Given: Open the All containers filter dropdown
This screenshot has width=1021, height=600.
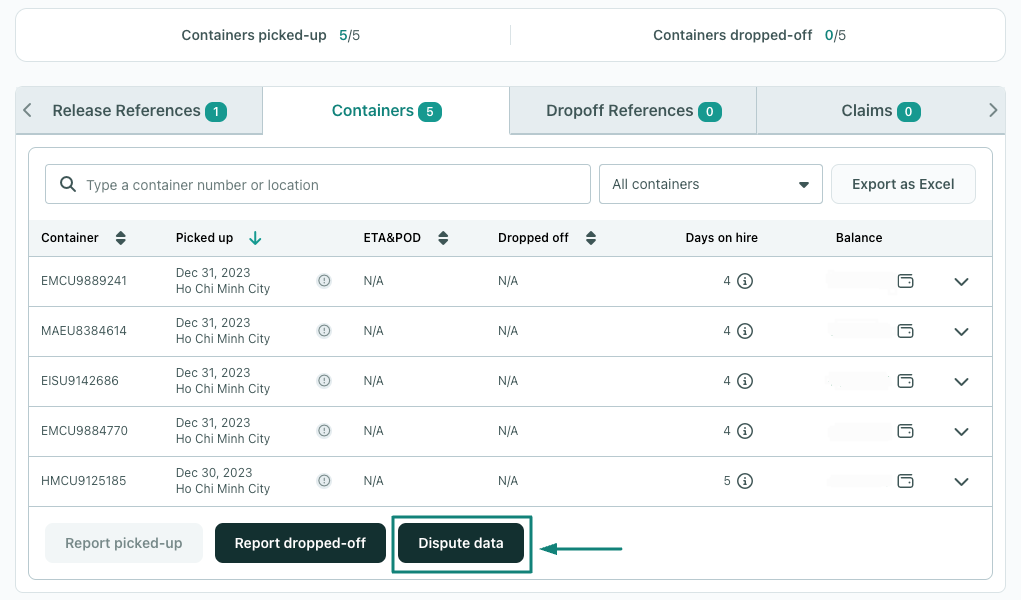Looking at the screenshot, I should [710, 184].
